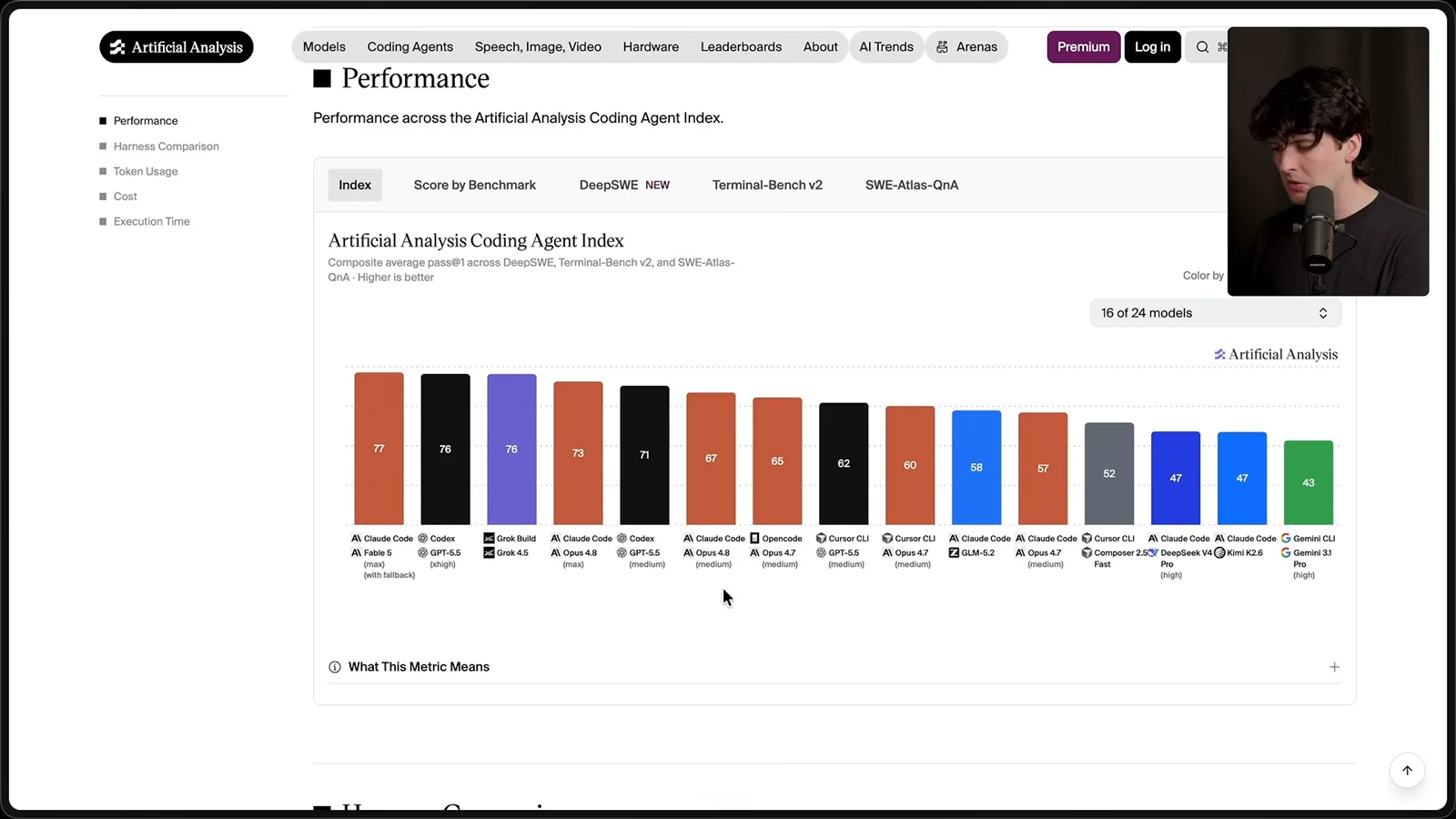The width and height of the screenshot is (1456, 819).
Task: Click the info icon beside What This Metric Means
Action: [x=335, y=667]
